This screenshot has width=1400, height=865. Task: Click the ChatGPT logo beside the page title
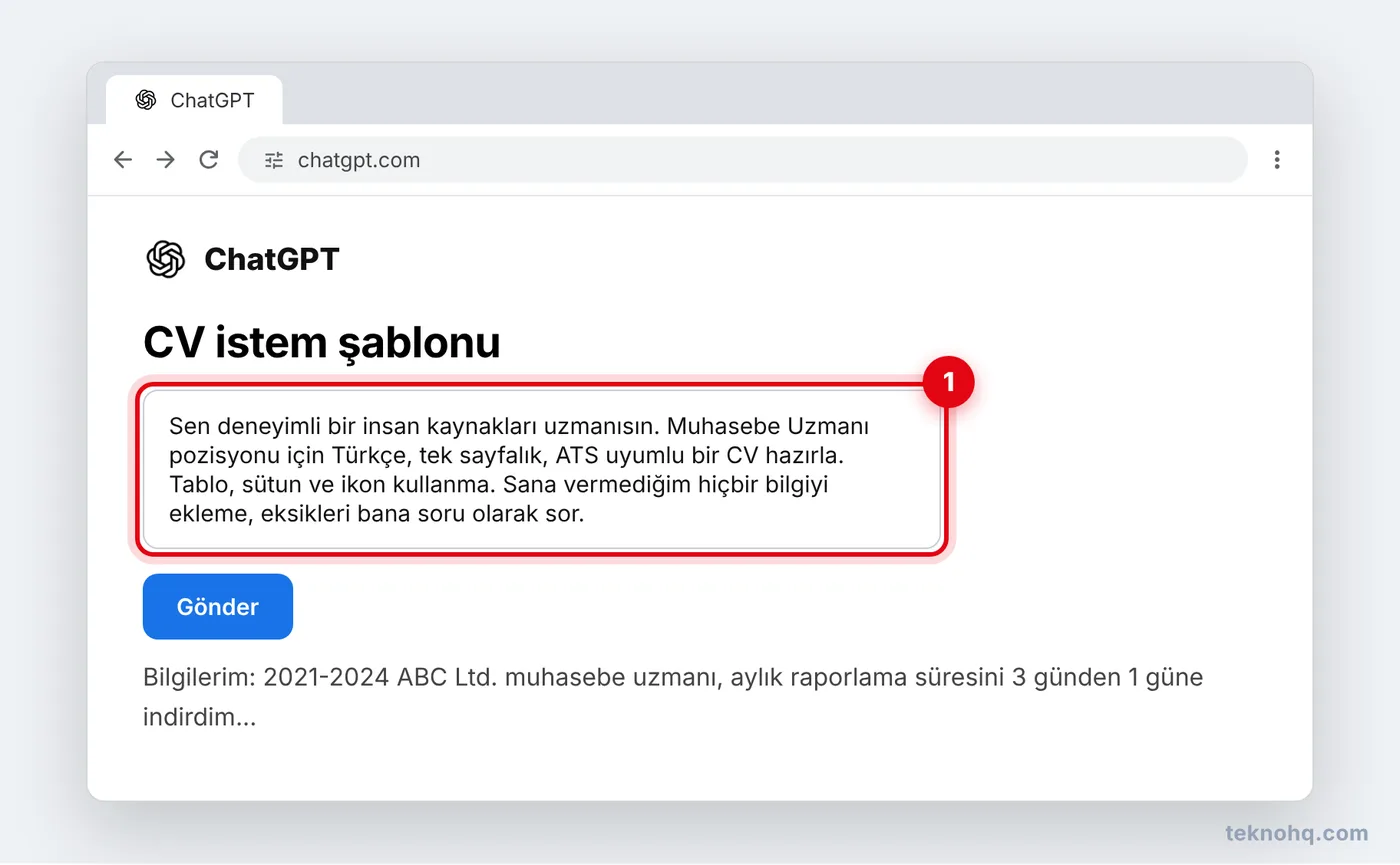pyautogui.click(x=166, y=260)
